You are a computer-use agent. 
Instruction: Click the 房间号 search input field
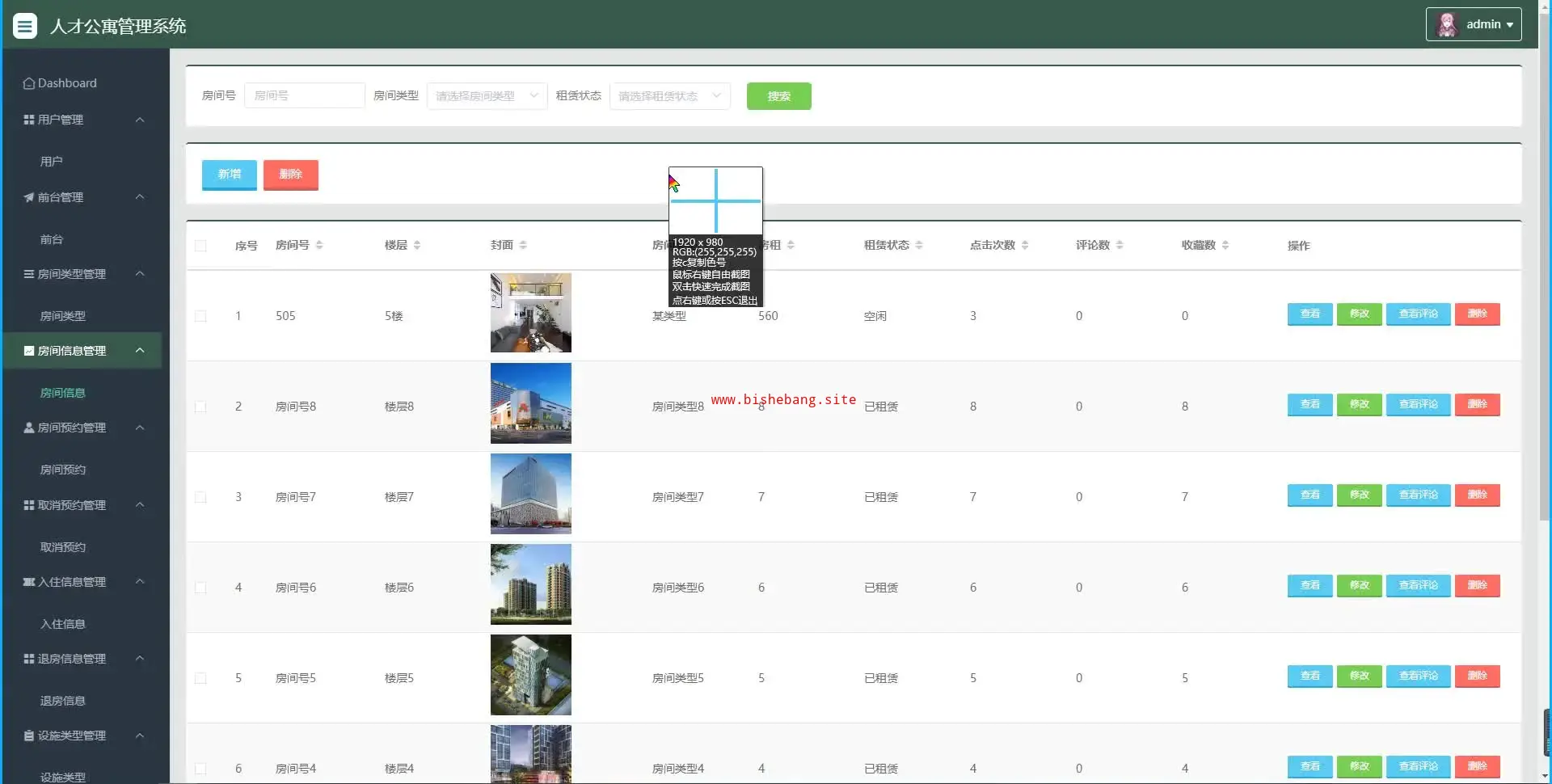click(x=304, y=95)
